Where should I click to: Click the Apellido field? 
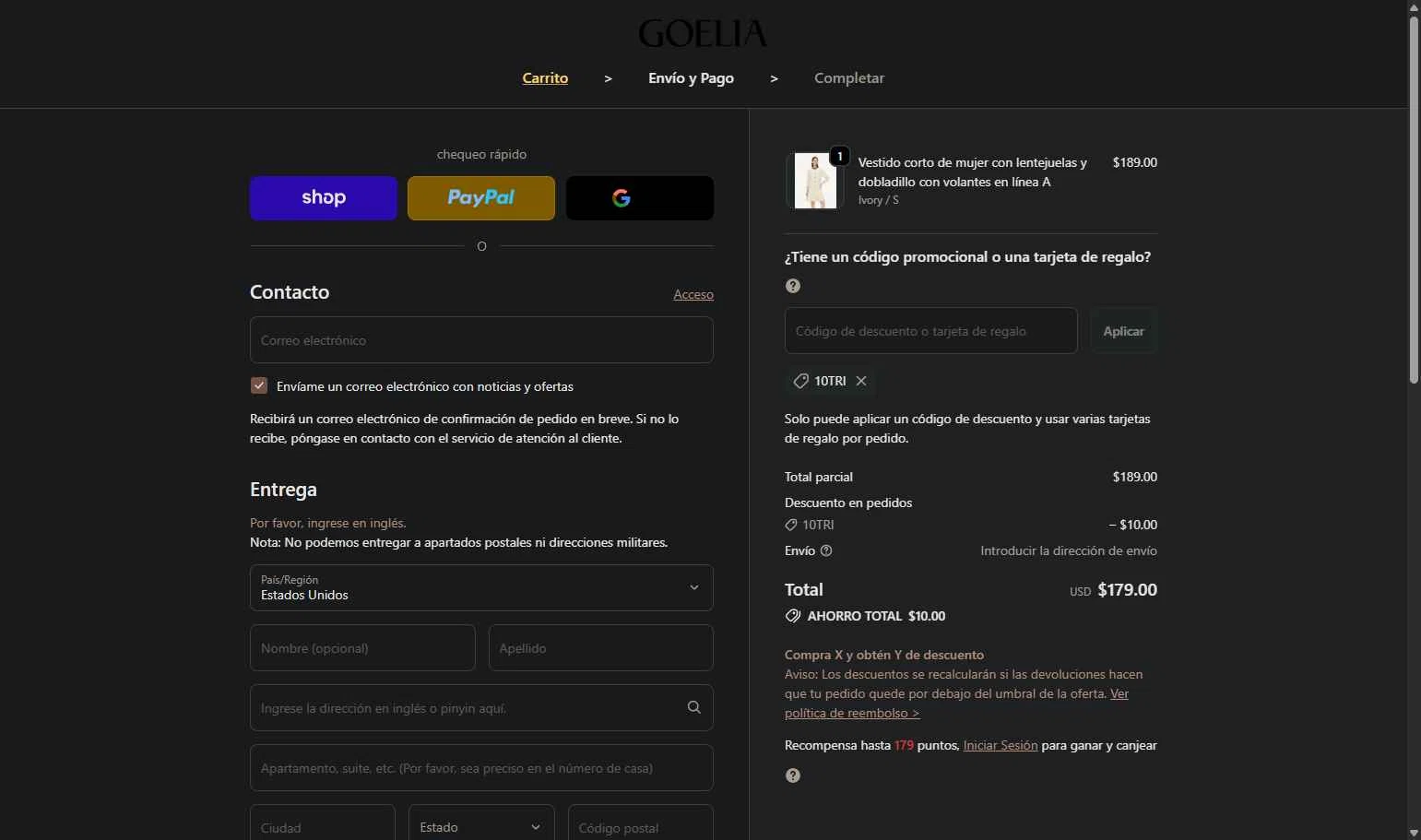coord(601,648)
